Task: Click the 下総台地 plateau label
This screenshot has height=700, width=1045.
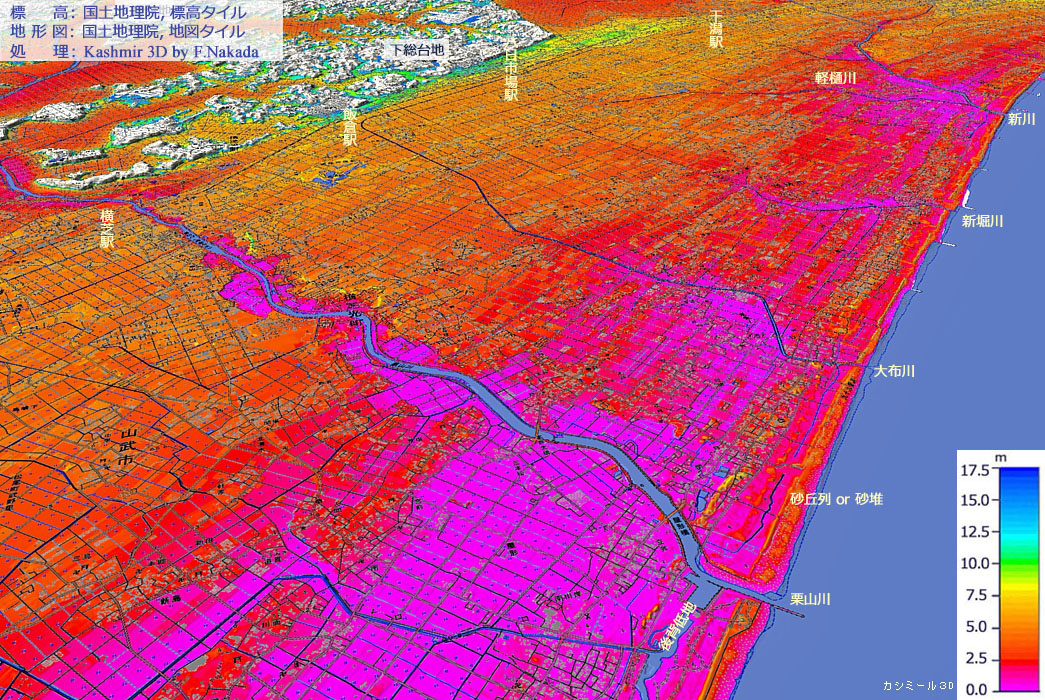Action: click(418, 49)
